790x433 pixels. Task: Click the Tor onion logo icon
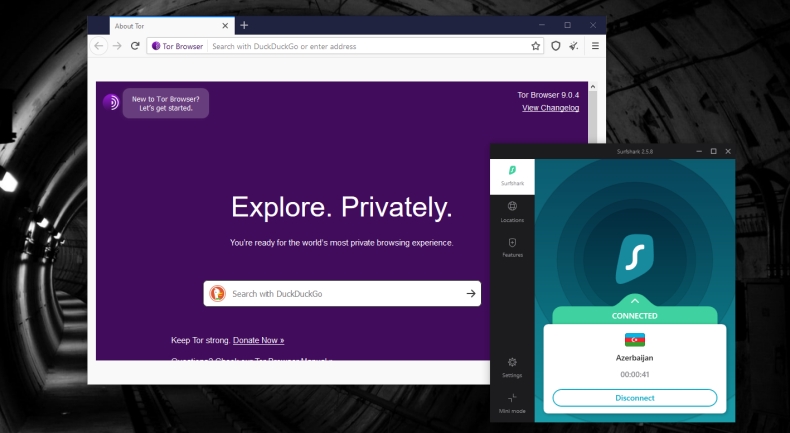(111, 102)
